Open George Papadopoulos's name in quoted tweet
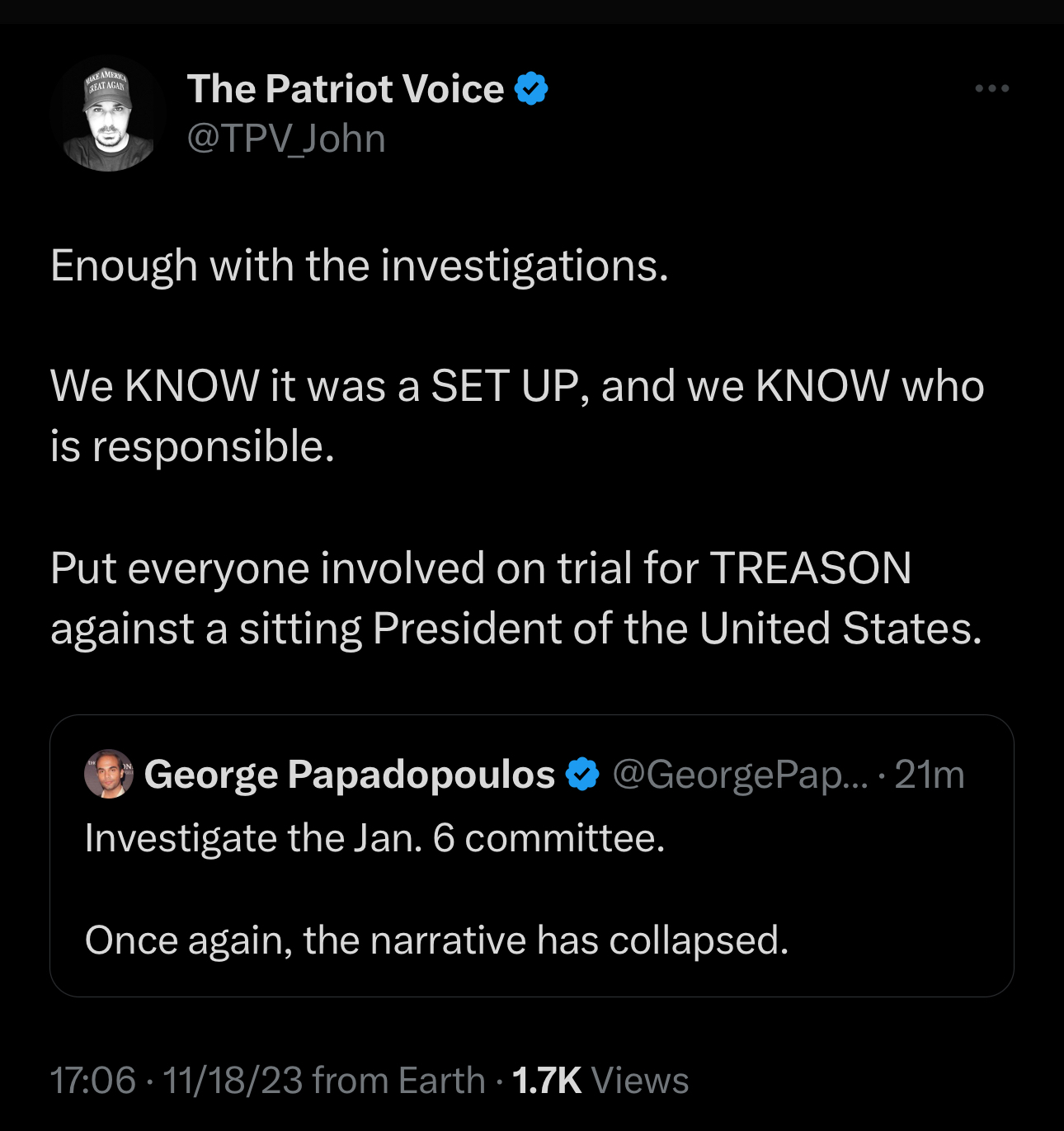The height and width of the screenshot is (1131, 1064). [x=349, y=774]
